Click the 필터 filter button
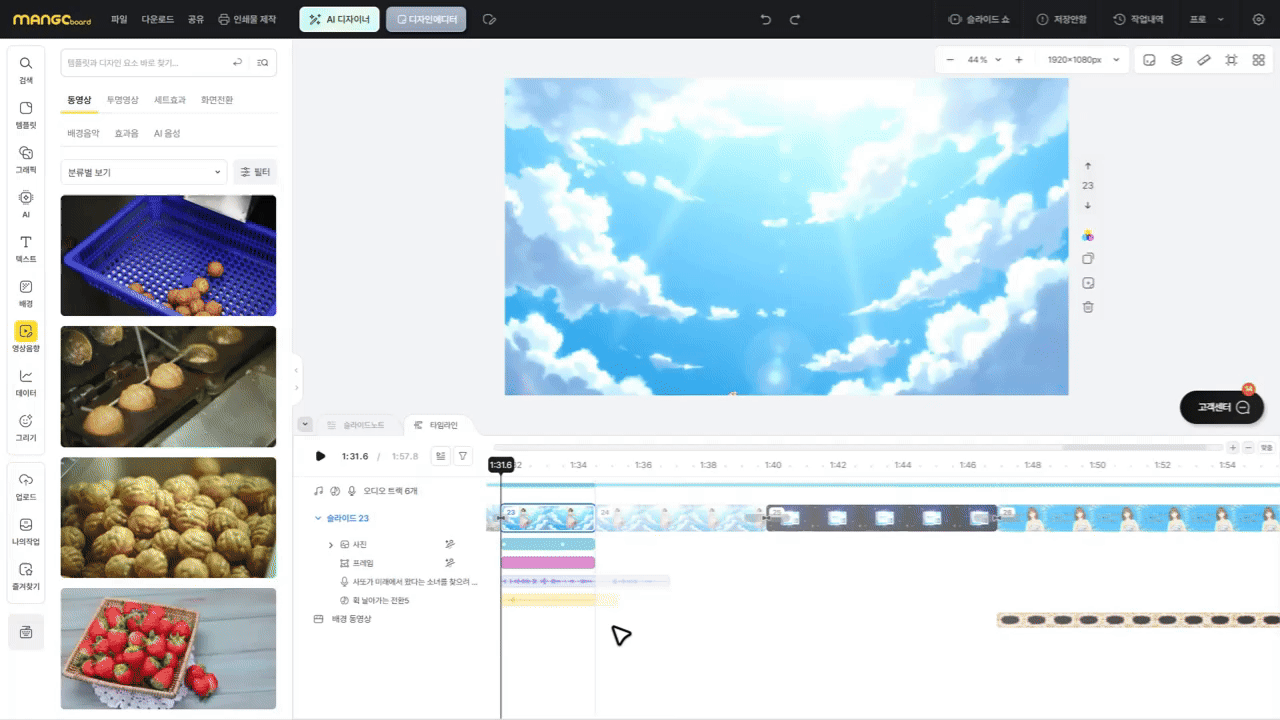 pyautogui.click(x=255, y=172)
